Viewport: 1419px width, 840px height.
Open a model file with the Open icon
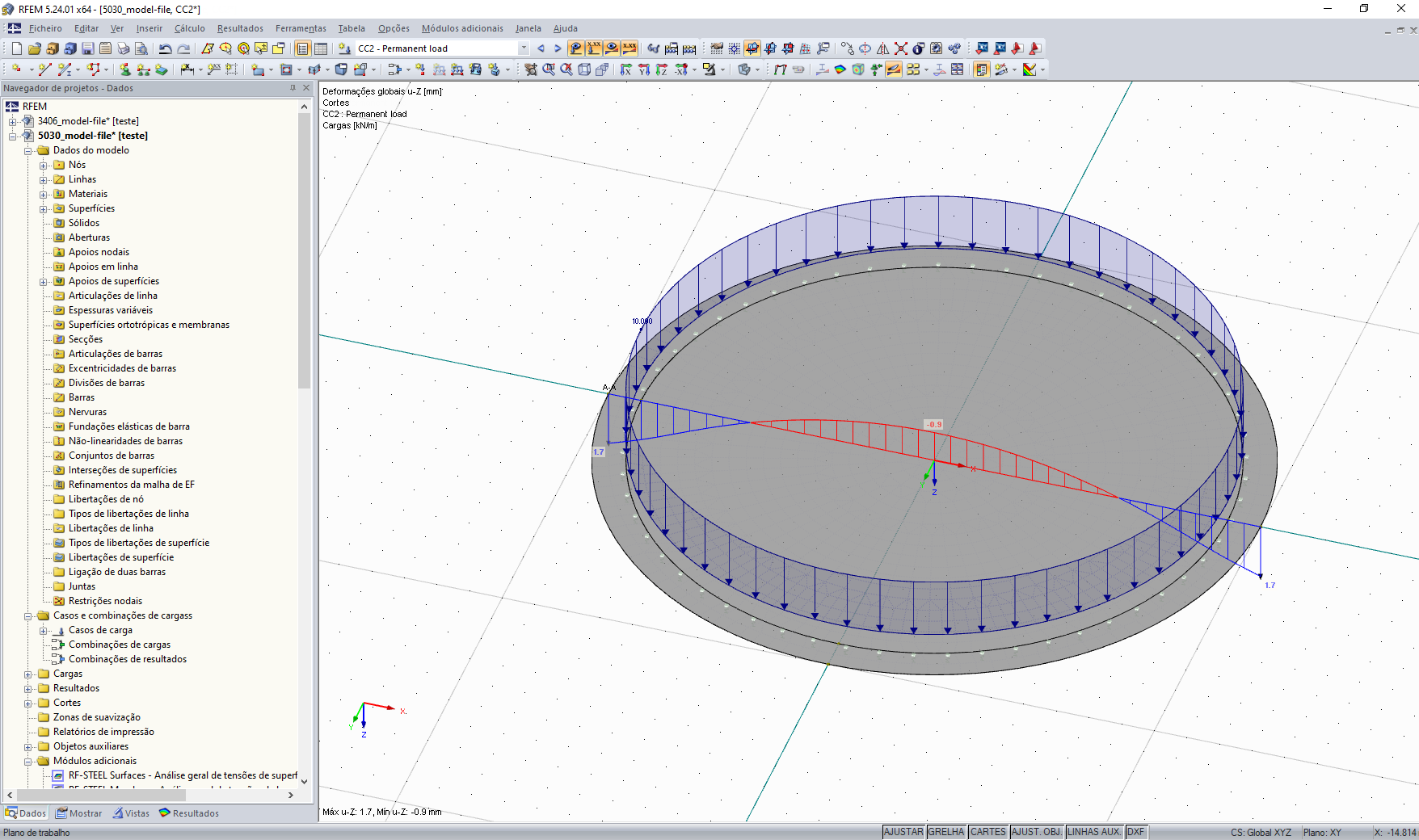click(x=34, y=48)
